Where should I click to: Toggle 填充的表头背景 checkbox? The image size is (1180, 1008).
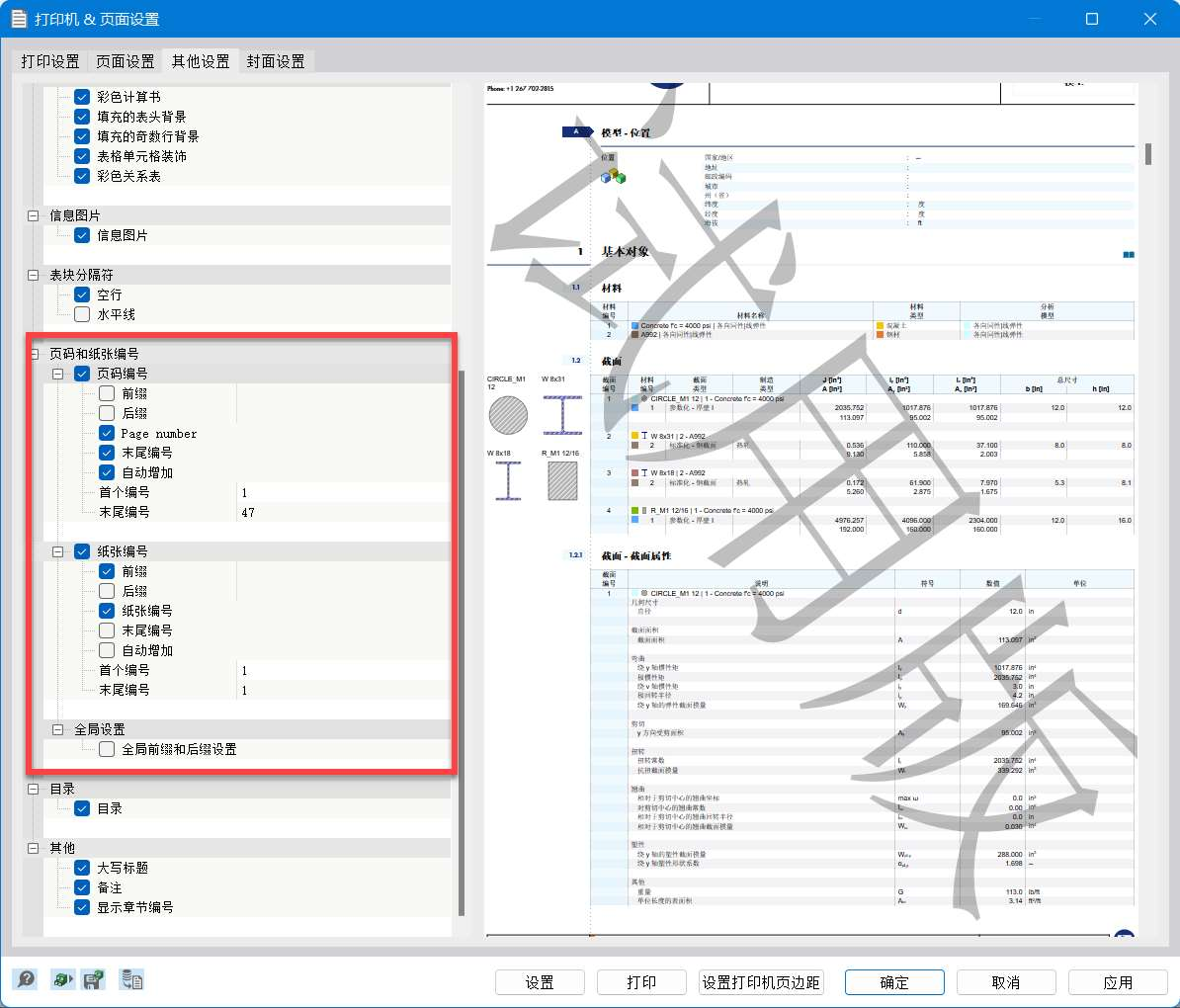tap(83, 117)
